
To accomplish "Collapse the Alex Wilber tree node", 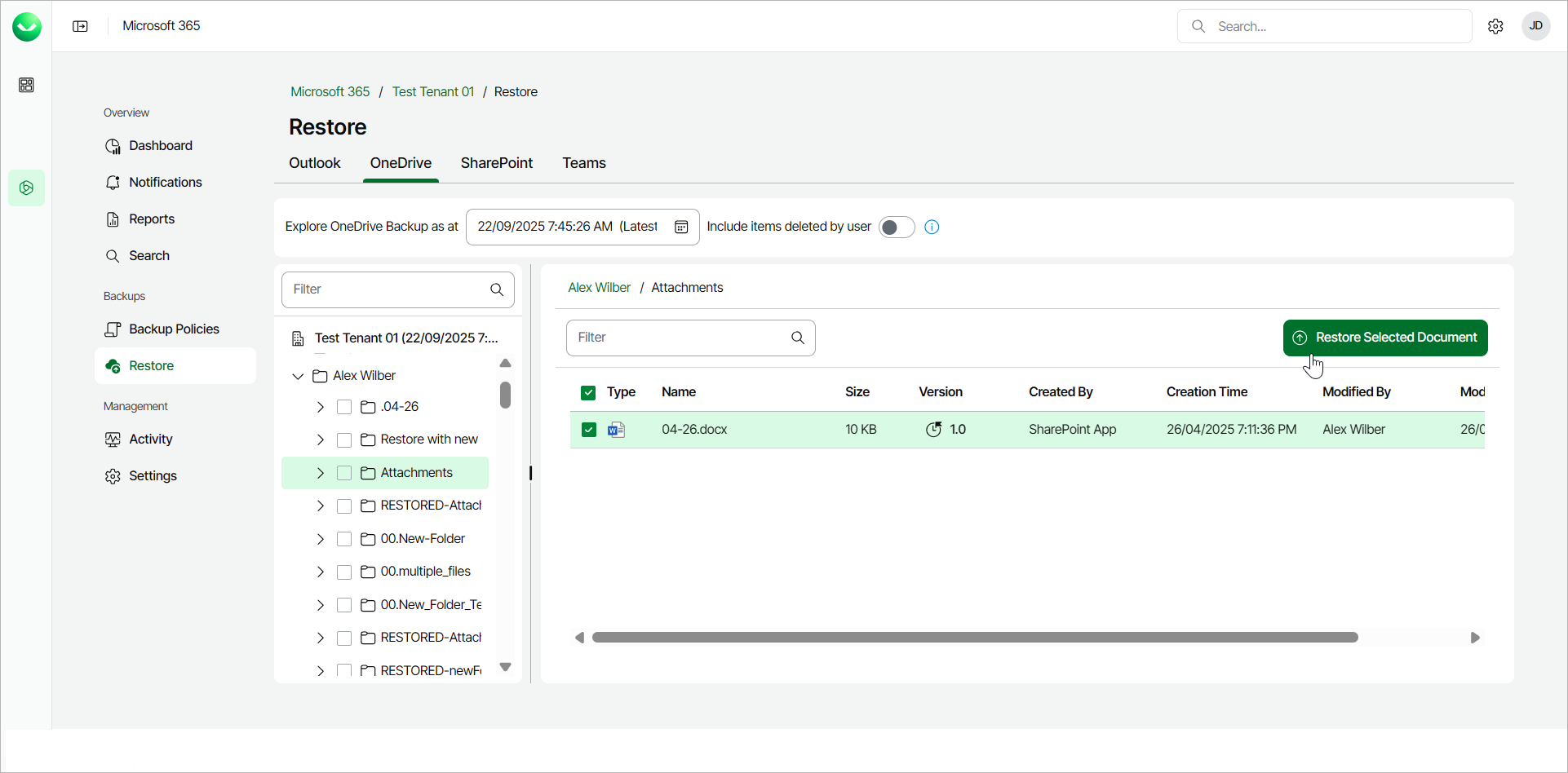I will pyautogui.click(x=298, y=376).
